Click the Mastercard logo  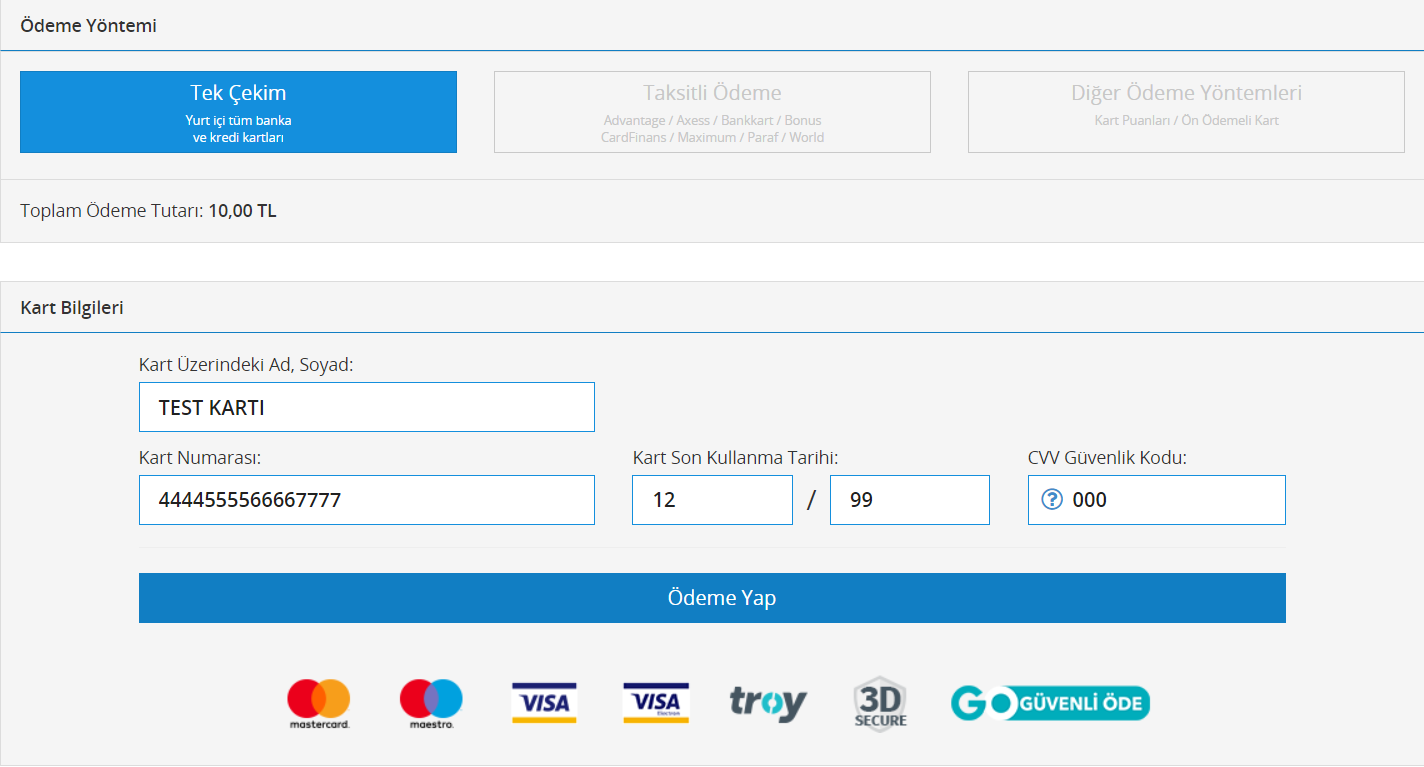click(x=319, y=704)
